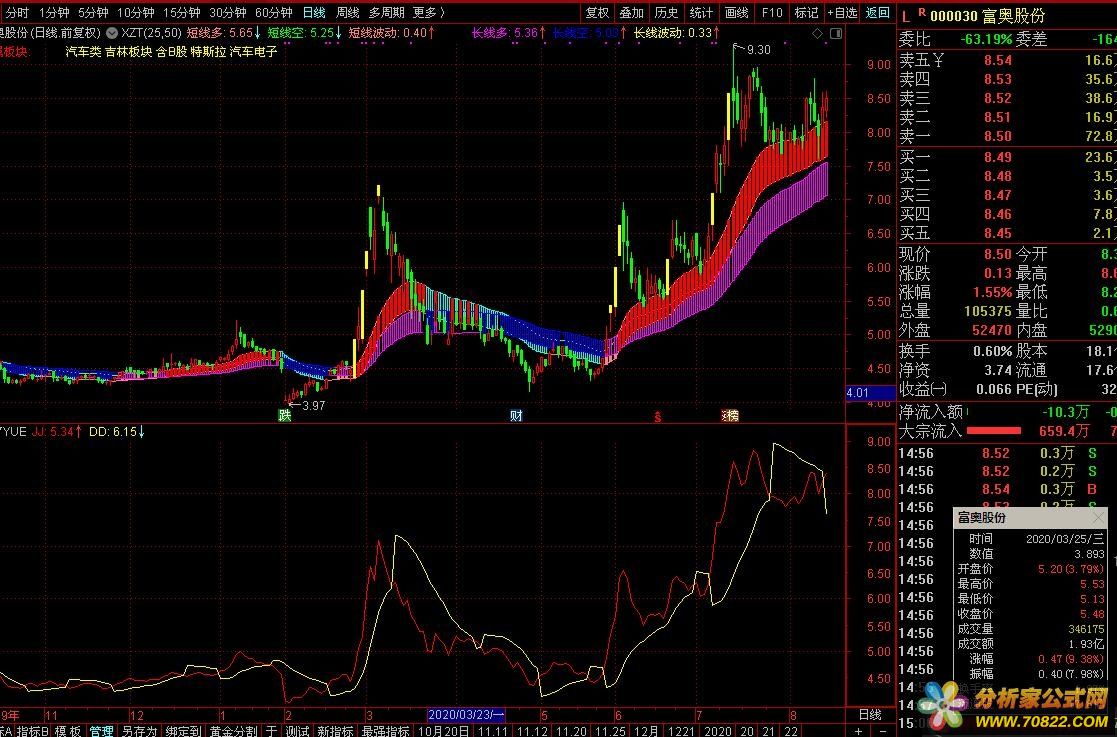Switch to 5分钟 period
The image size is (1117, 737).
point(93,12)
